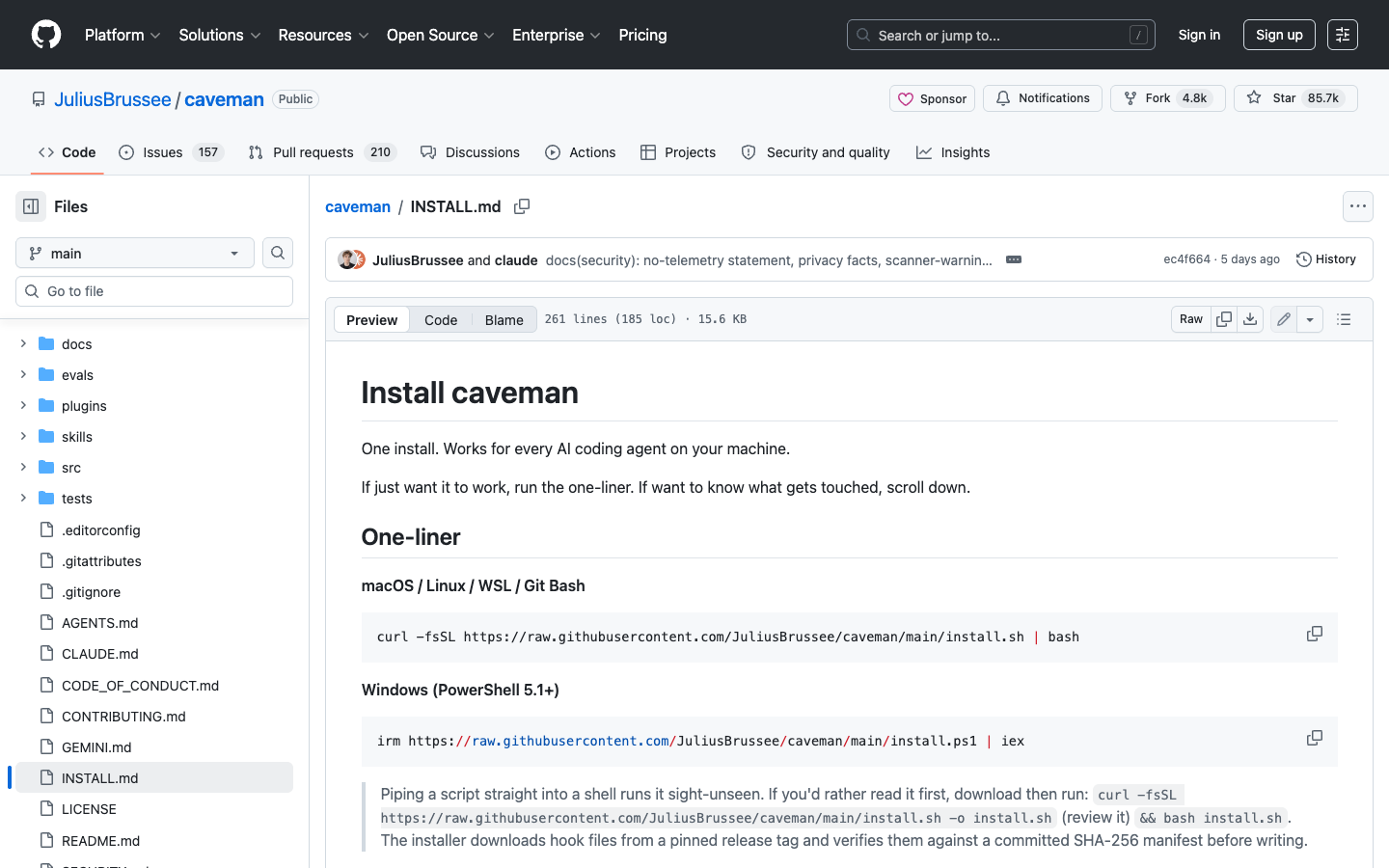The image size is (1389, 868).
Task: Select the Preview view tab
Action: coord(371,320)
